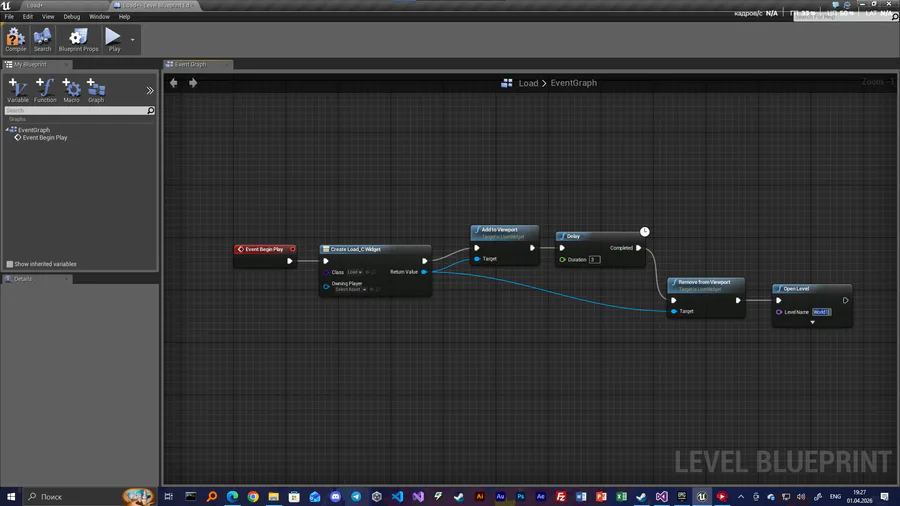
Task: Navigate forward in graph history
Action: click(x=193, y=83)
